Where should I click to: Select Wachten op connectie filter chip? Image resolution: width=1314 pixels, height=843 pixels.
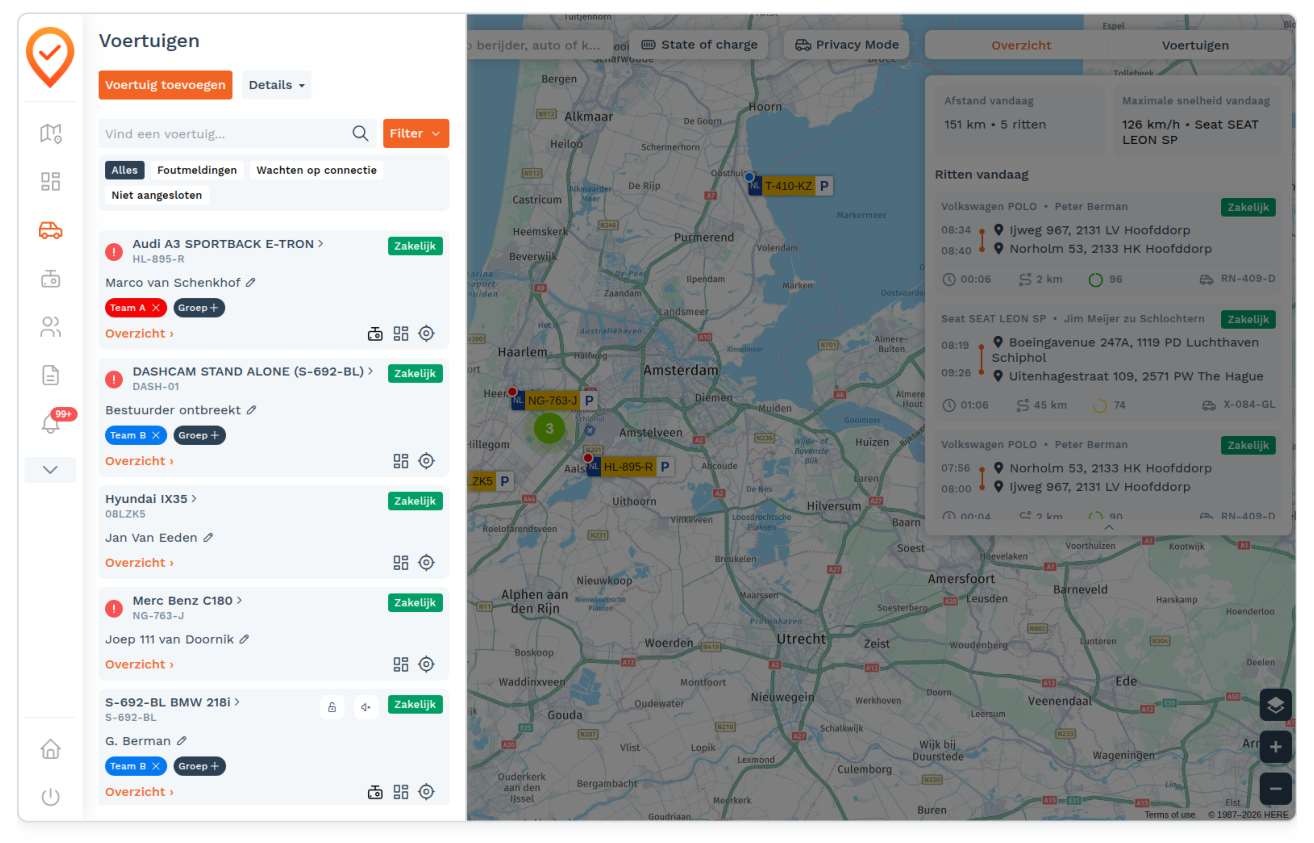point(316,170)
